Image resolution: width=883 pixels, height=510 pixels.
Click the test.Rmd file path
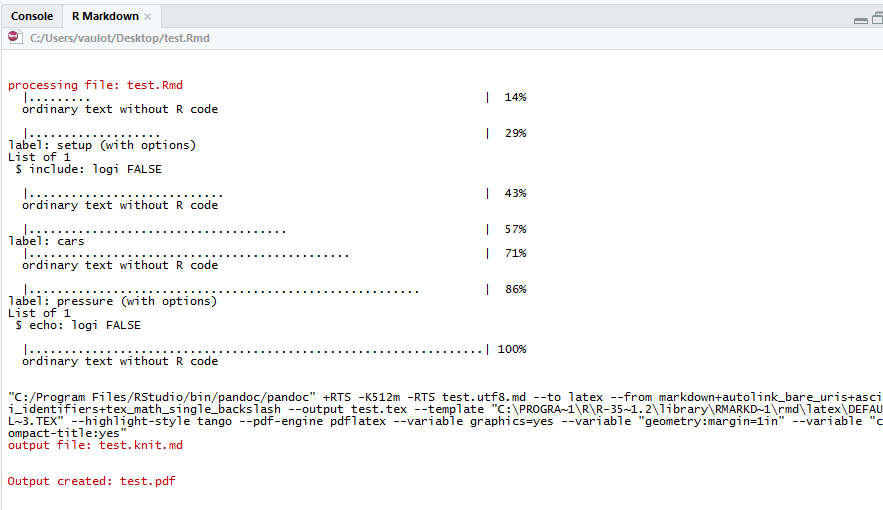pos(119,38)
